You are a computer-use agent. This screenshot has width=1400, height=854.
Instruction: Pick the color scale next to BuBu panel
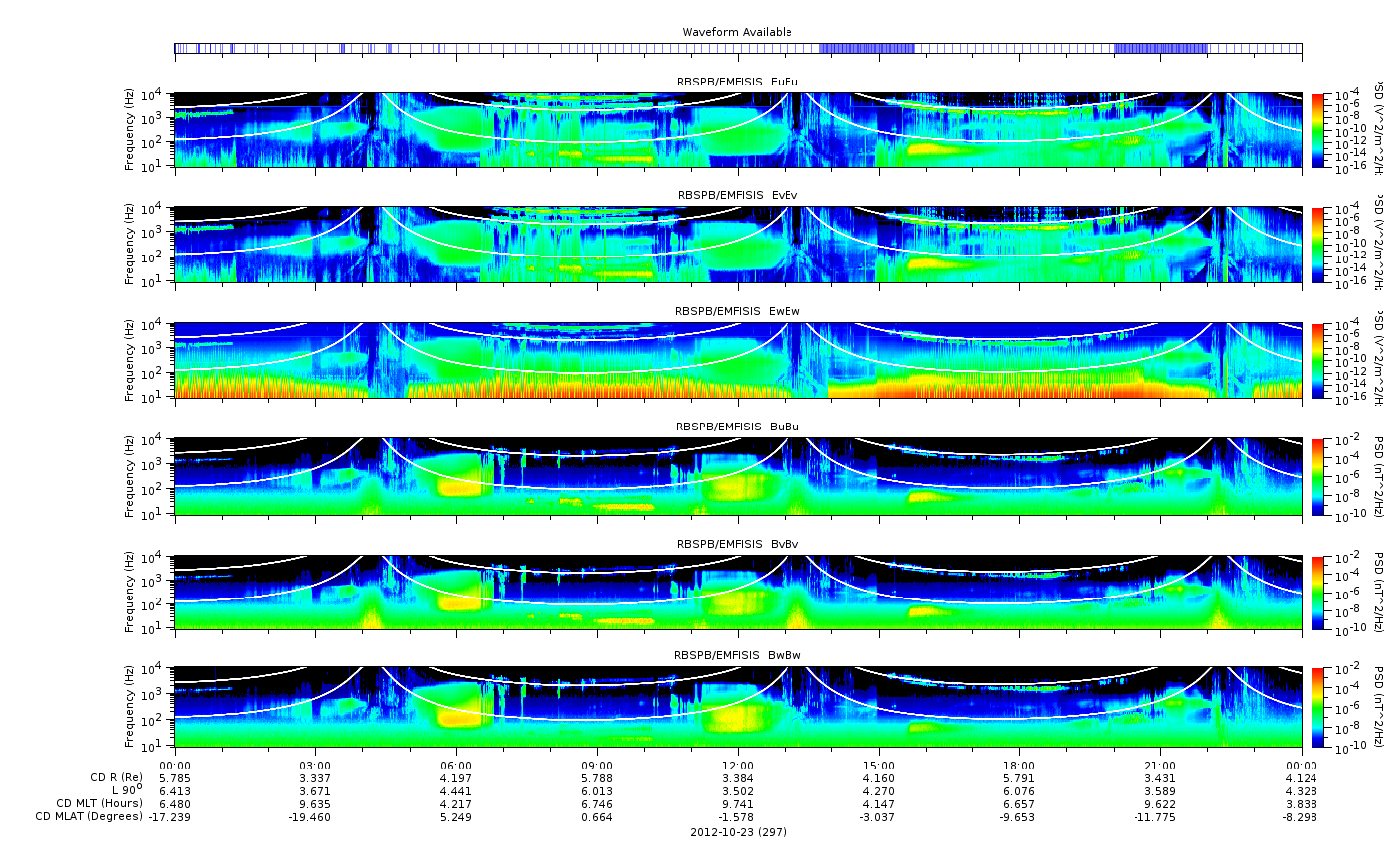1318,476
